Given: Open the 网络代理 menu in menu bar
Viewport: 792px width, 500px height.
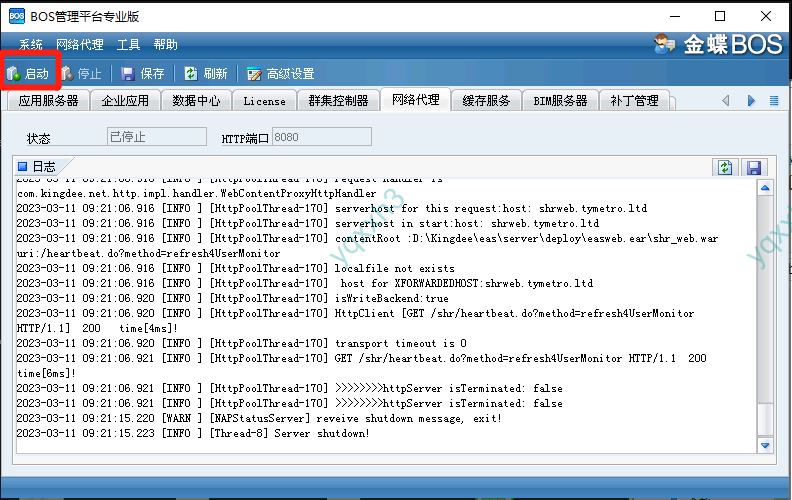Looking at the screenshot, I should [79, 44].
